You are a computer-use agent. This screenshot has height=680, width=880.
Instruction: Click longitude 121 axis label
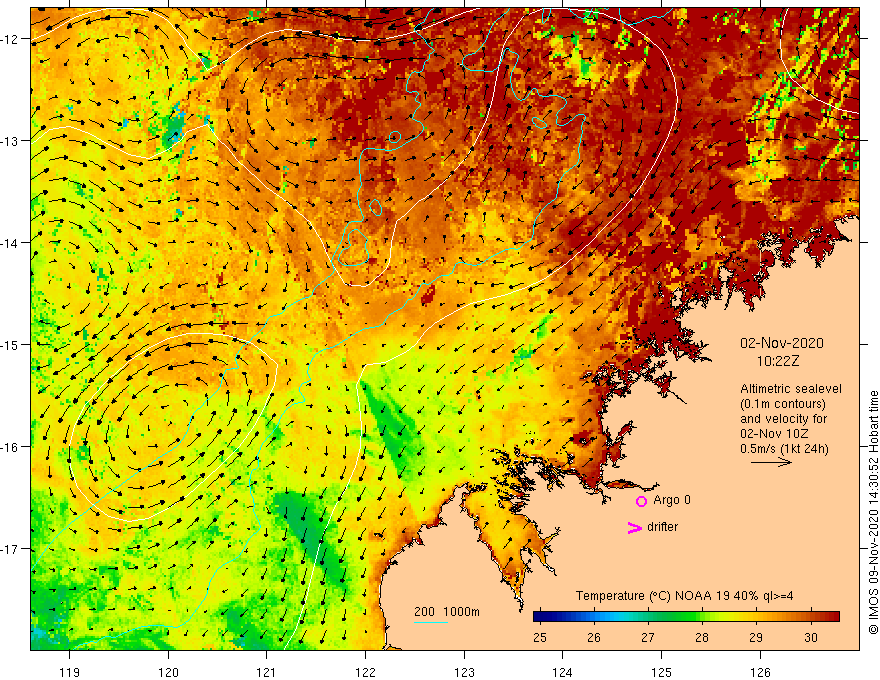click(x=266, y=672)
